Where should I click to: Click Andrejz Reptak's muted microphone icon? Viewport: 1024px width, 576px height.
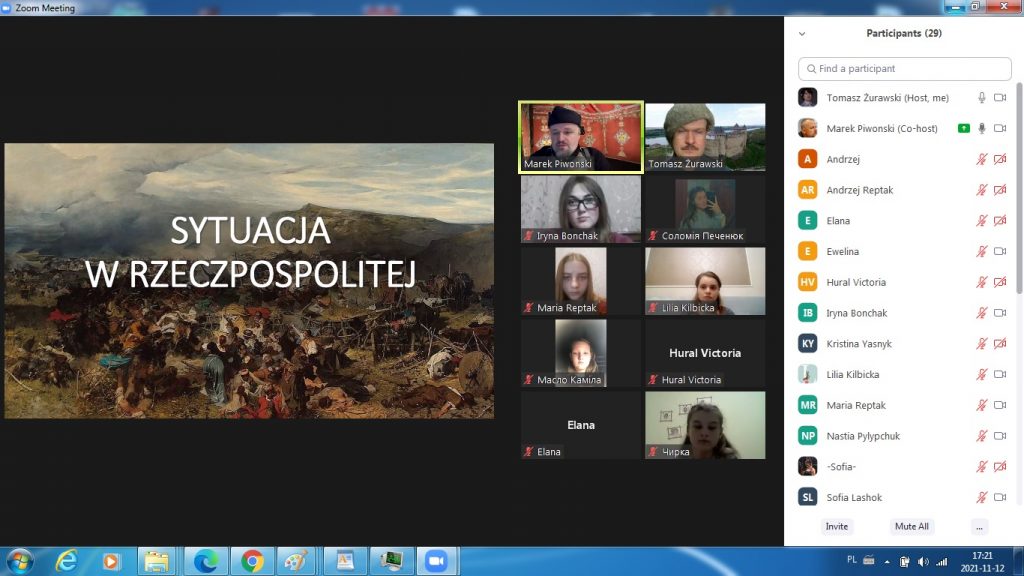coord(982,190)
